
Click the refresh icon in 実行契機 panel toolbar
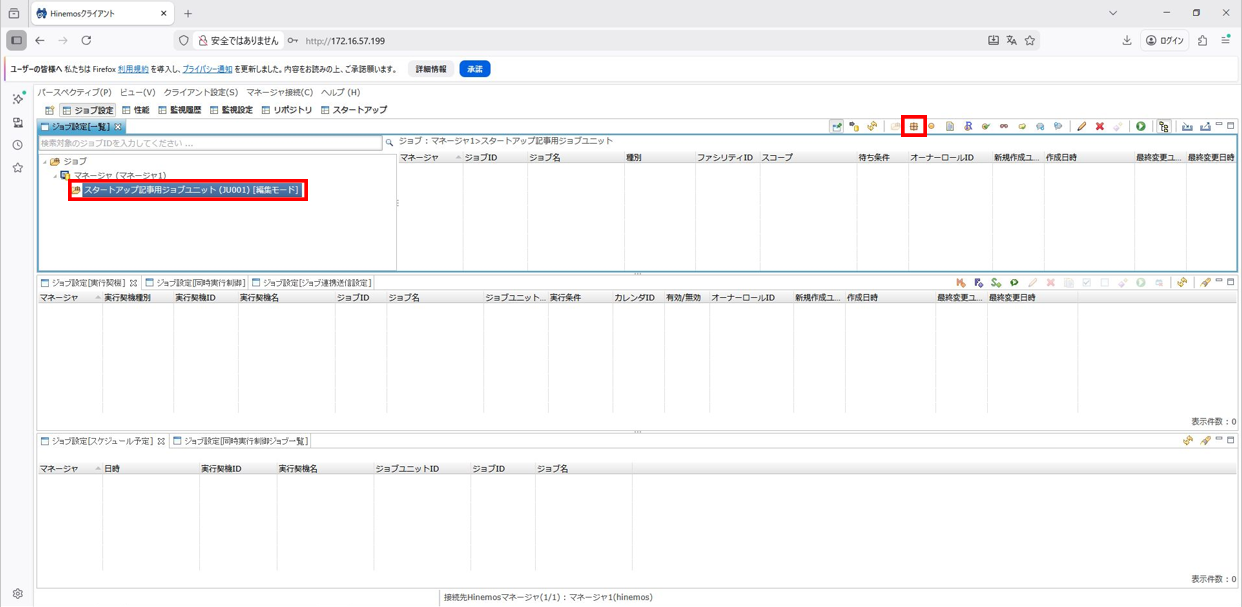pyautogui.click(x=1182, y=283)
